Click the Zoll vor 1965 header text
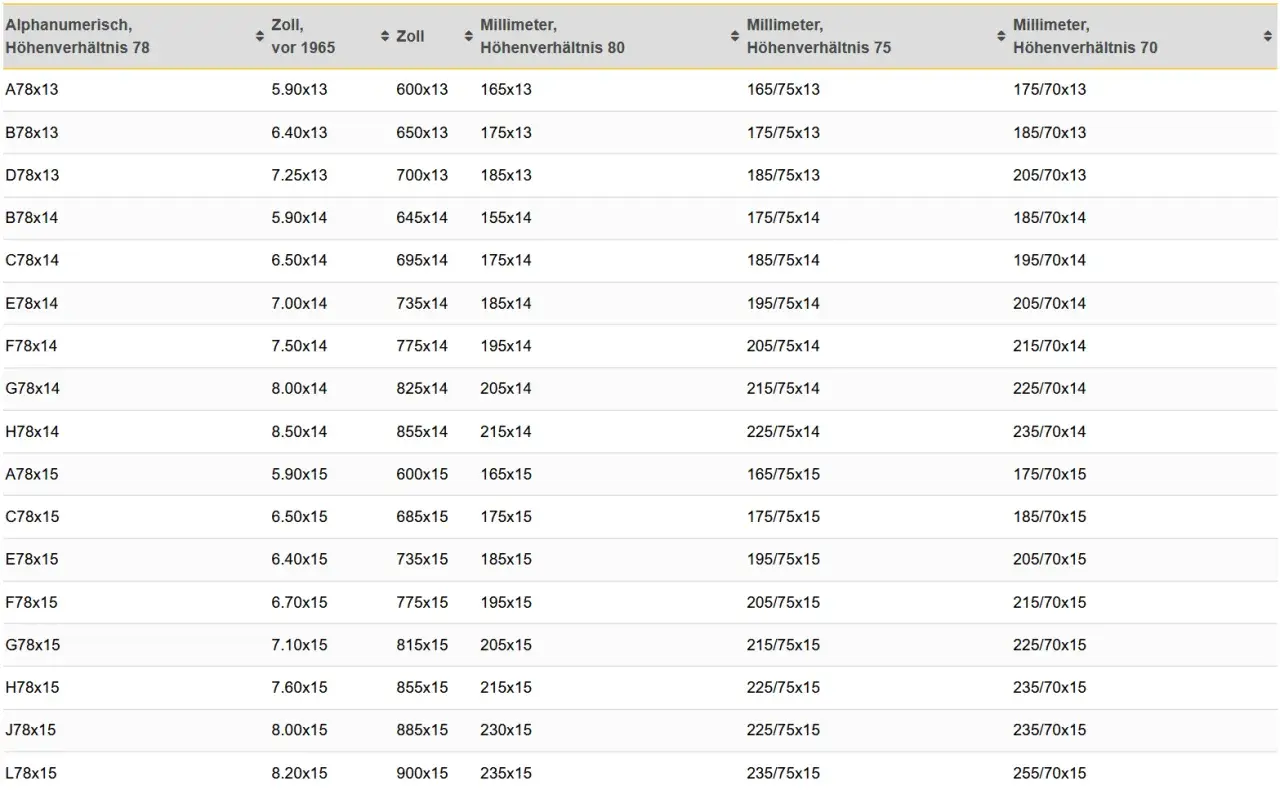Image resolution: width=1280 pixels, height=790 pixels. [303, 36]
